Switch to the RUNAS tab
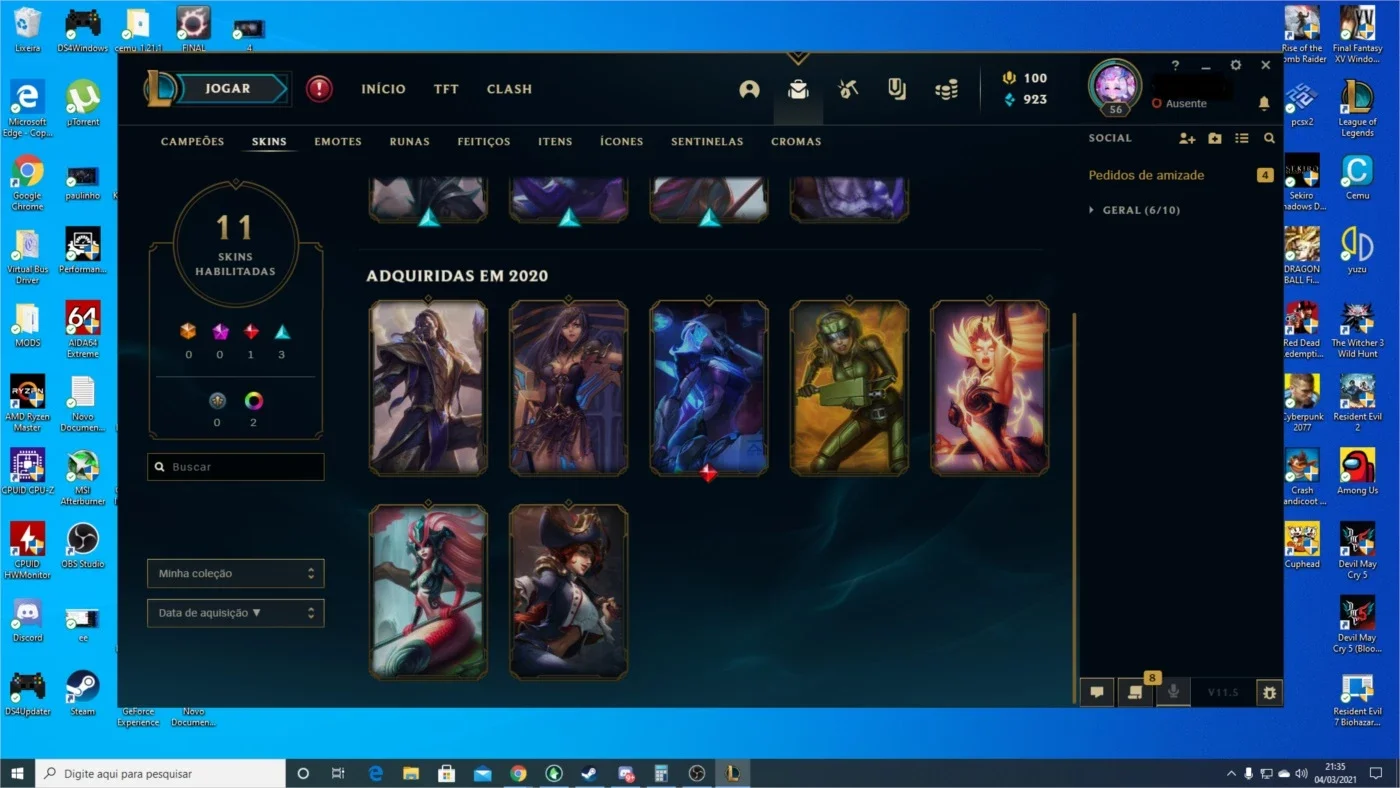The image size is (1400, 788). click(x=409, y=141)
